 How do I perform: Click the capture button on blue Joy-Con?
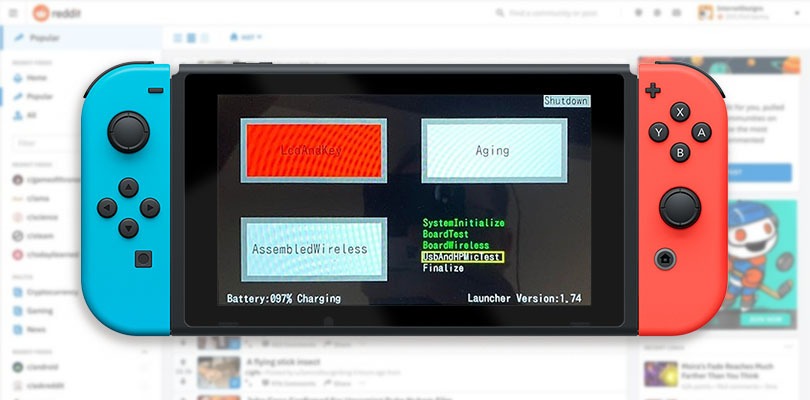[143, 259]
